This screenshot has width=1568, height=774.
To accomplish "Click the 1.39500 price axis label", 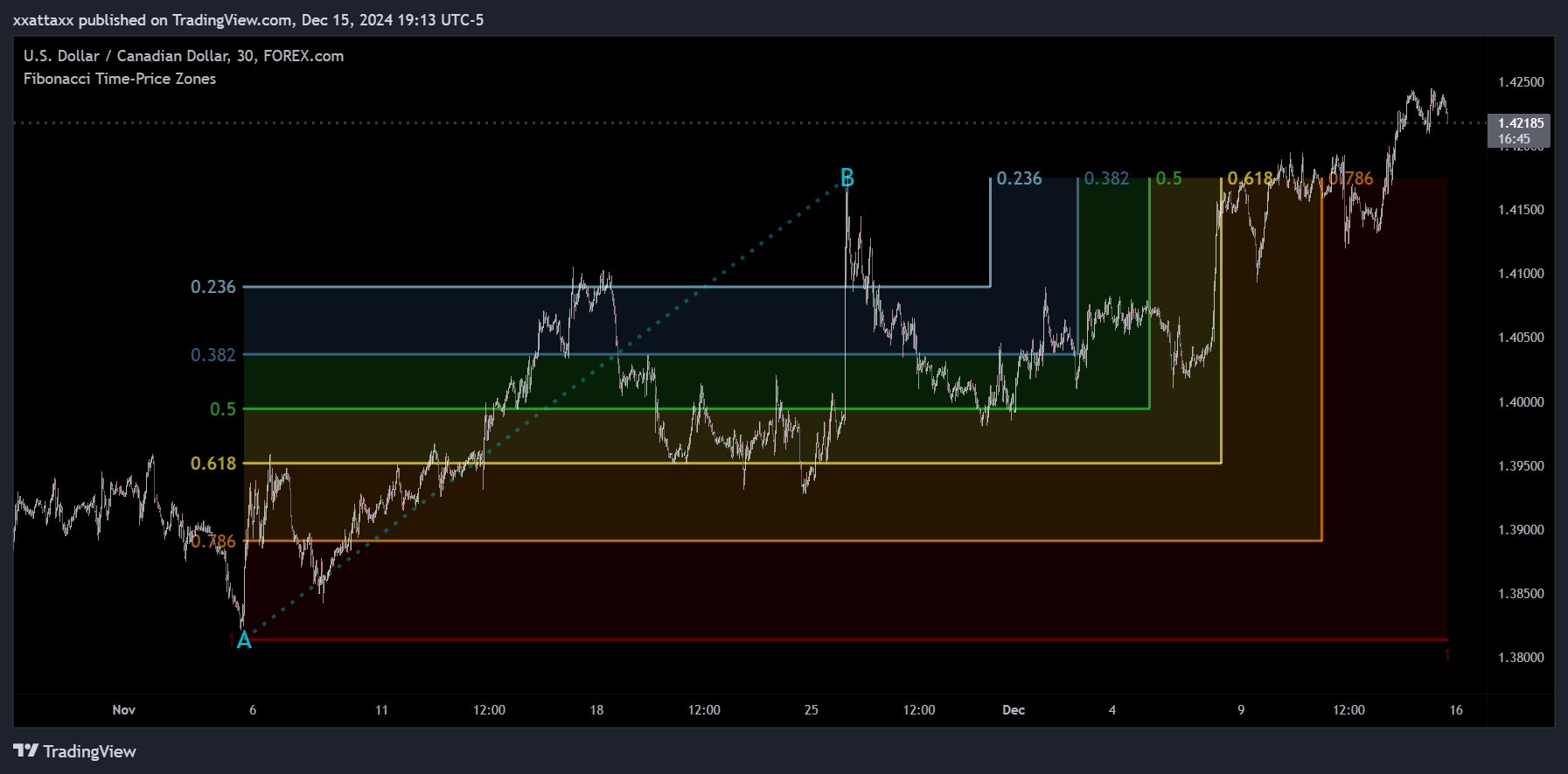I will point(1521,466).
